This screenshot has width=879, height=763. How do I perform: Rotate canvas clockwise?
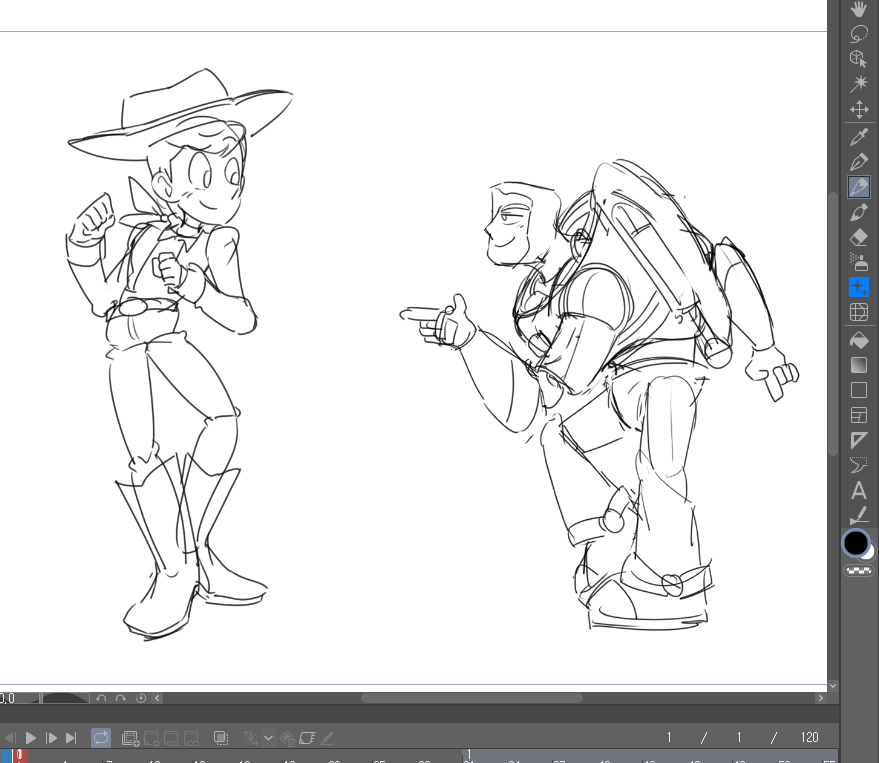pyautogui.click(x=121, y=698)
